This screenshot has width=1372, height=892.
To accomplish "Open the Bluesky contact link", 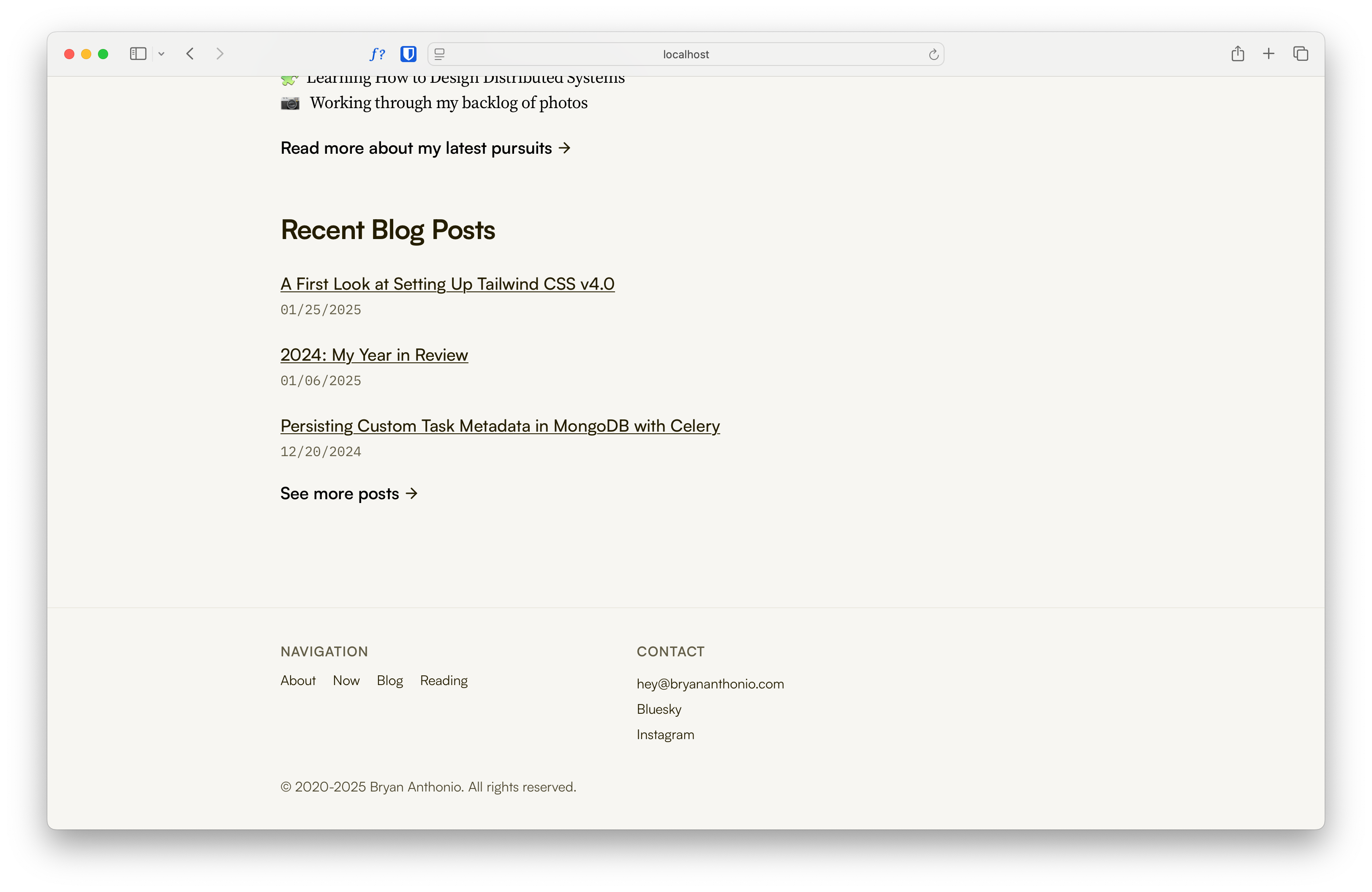I will coord(658,710).
